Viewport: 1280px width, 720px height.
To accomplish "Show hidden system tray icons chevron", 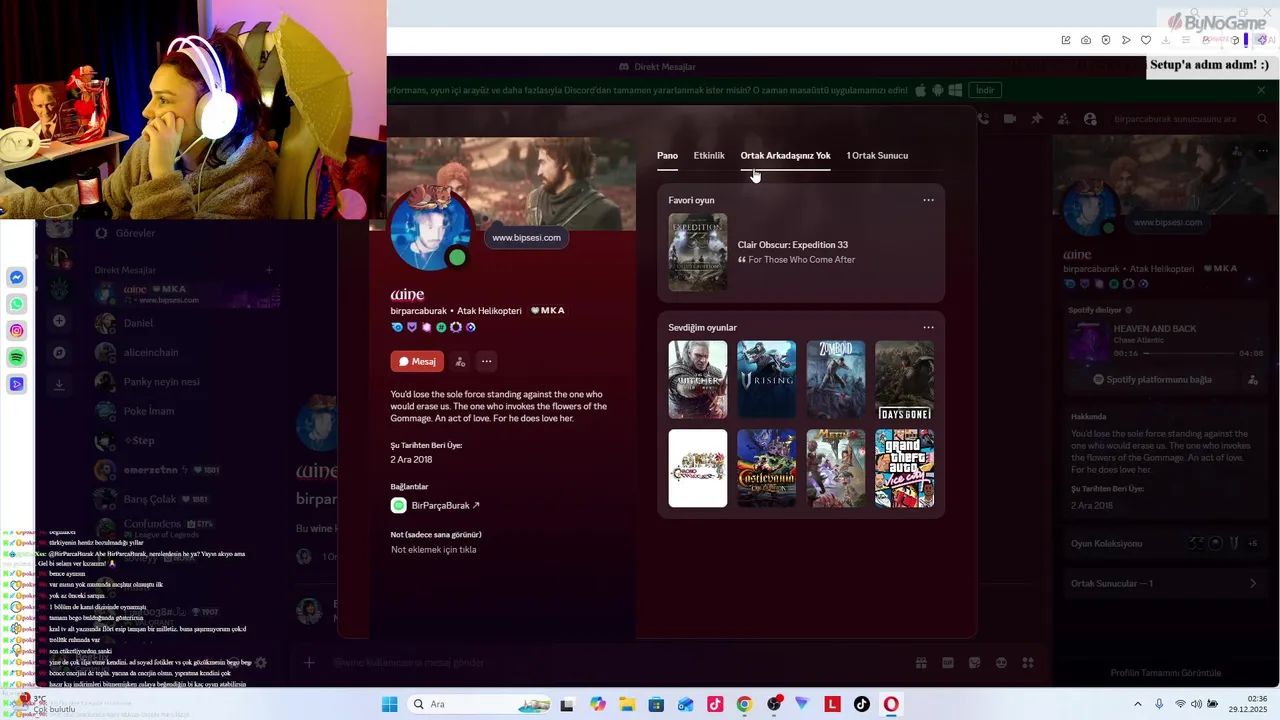I will pos(1137,704).
